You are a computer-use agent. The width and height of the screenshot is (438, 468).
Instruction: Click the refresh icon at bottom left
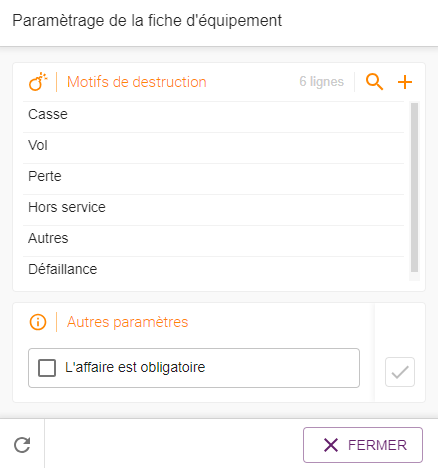point(22,445)
